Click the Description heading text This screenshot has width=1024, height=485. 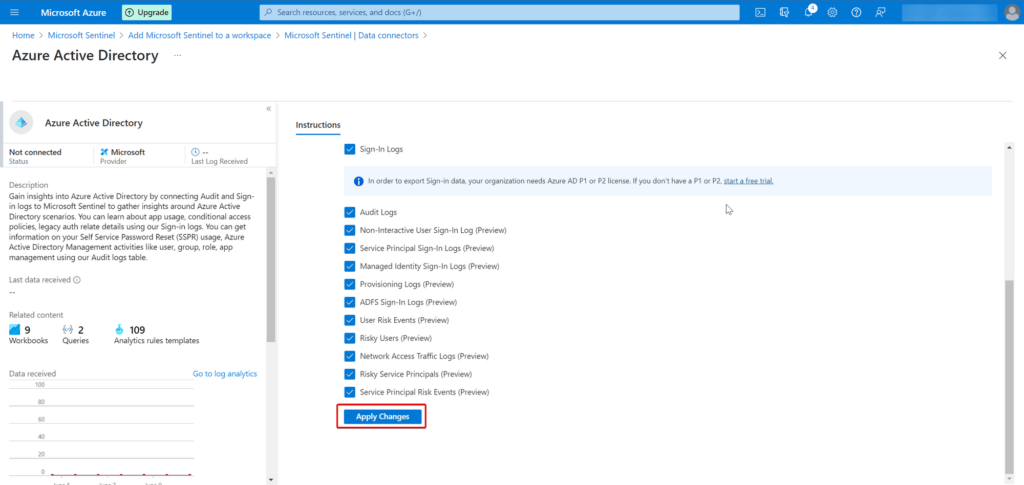pos(28,185)
